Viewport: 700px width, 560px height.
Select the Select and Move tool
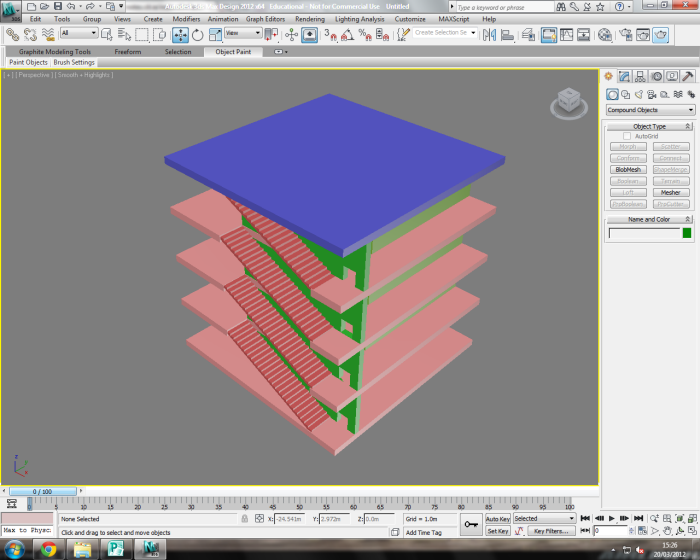180,34
